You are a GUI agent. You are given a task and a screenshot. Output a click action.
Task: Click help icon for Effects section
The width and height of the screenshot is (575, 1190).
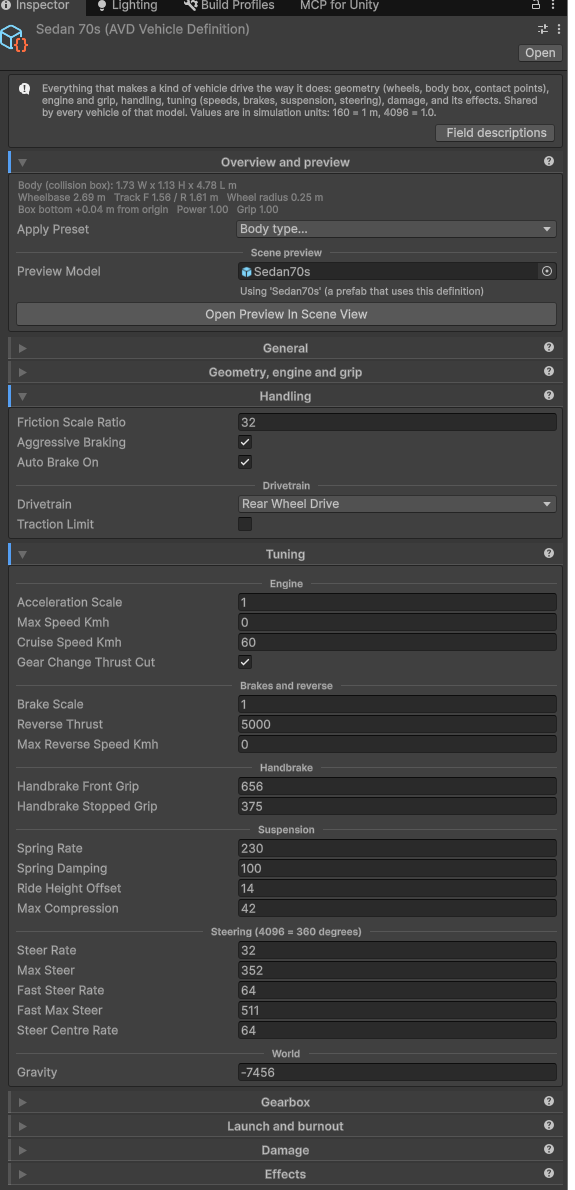549,1173
